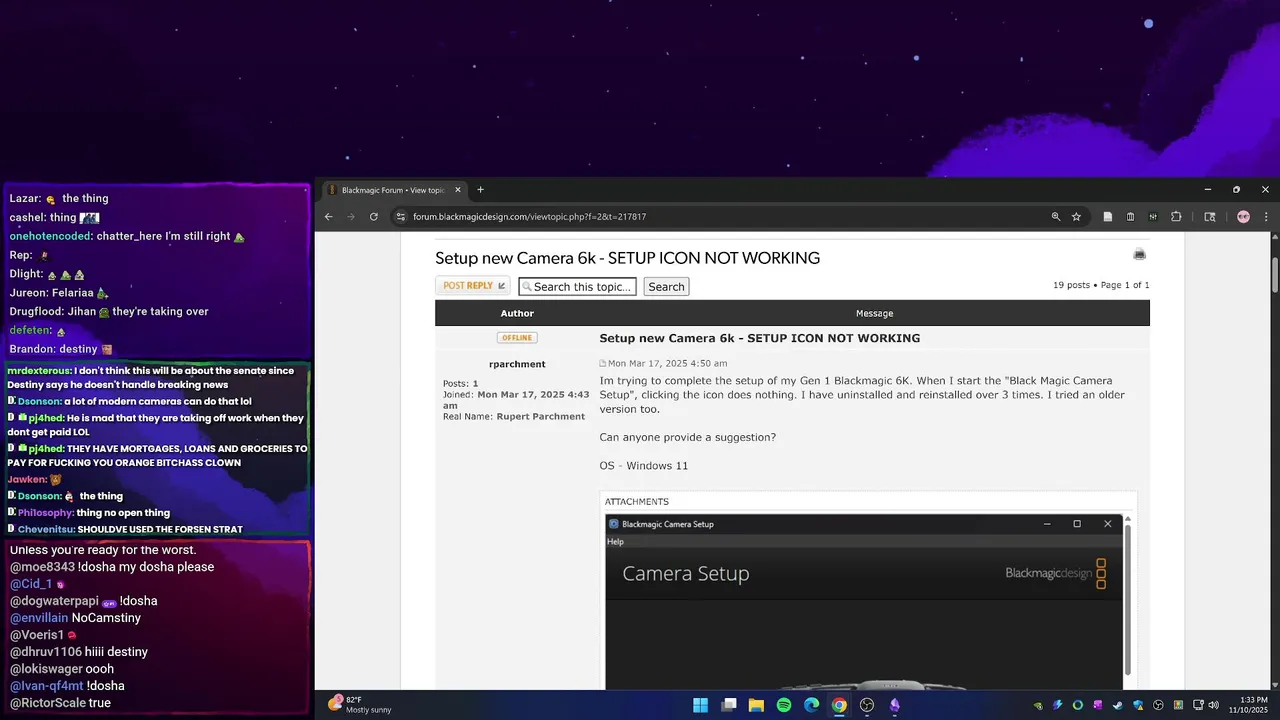Bookmark this page with the star

point(1076,216)
